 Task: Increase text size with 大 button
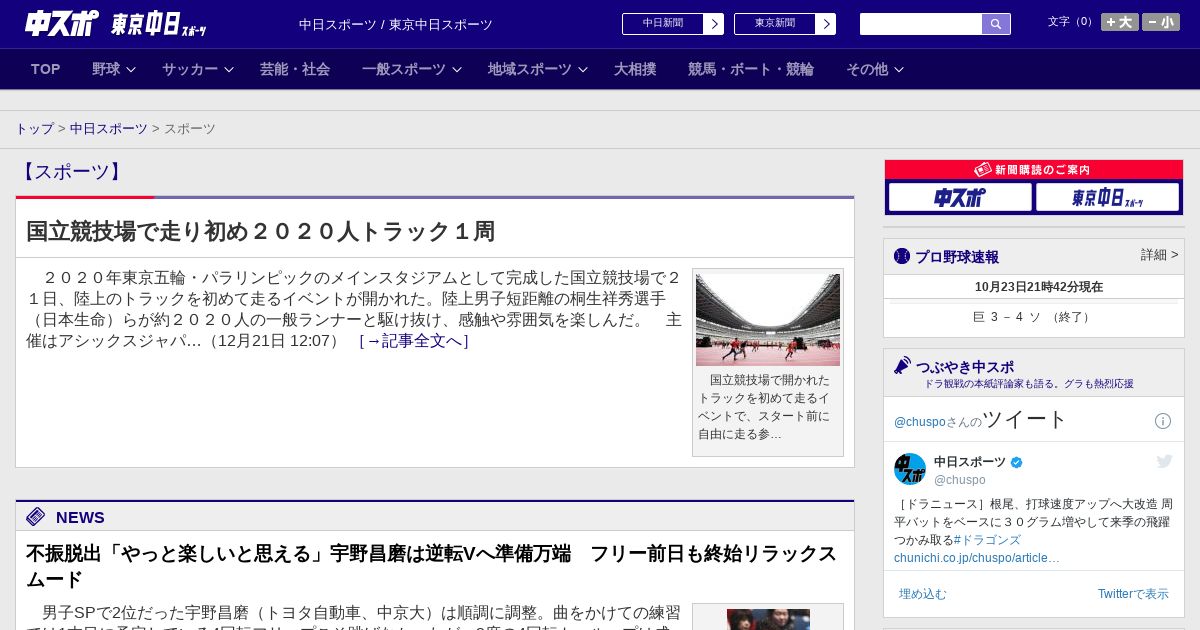pos(1120,22)
